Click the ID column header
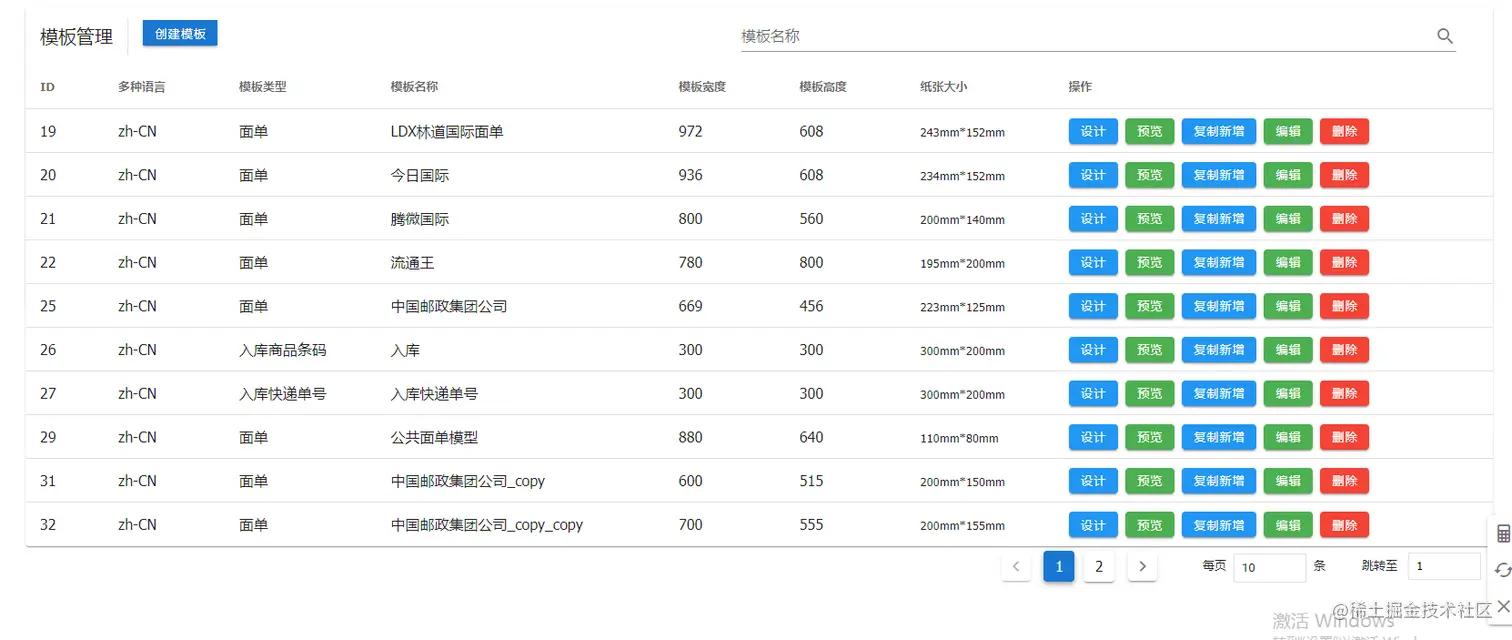 47,87
